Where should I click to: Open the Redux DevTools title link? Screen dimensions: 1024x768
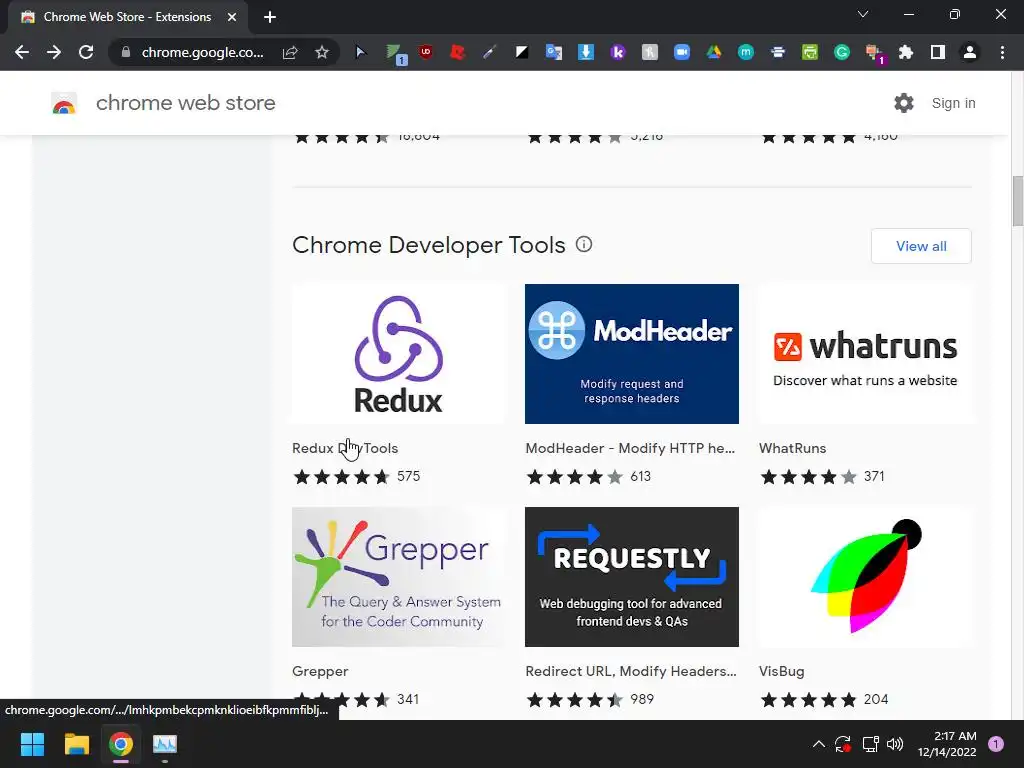[x=345, y=448]
